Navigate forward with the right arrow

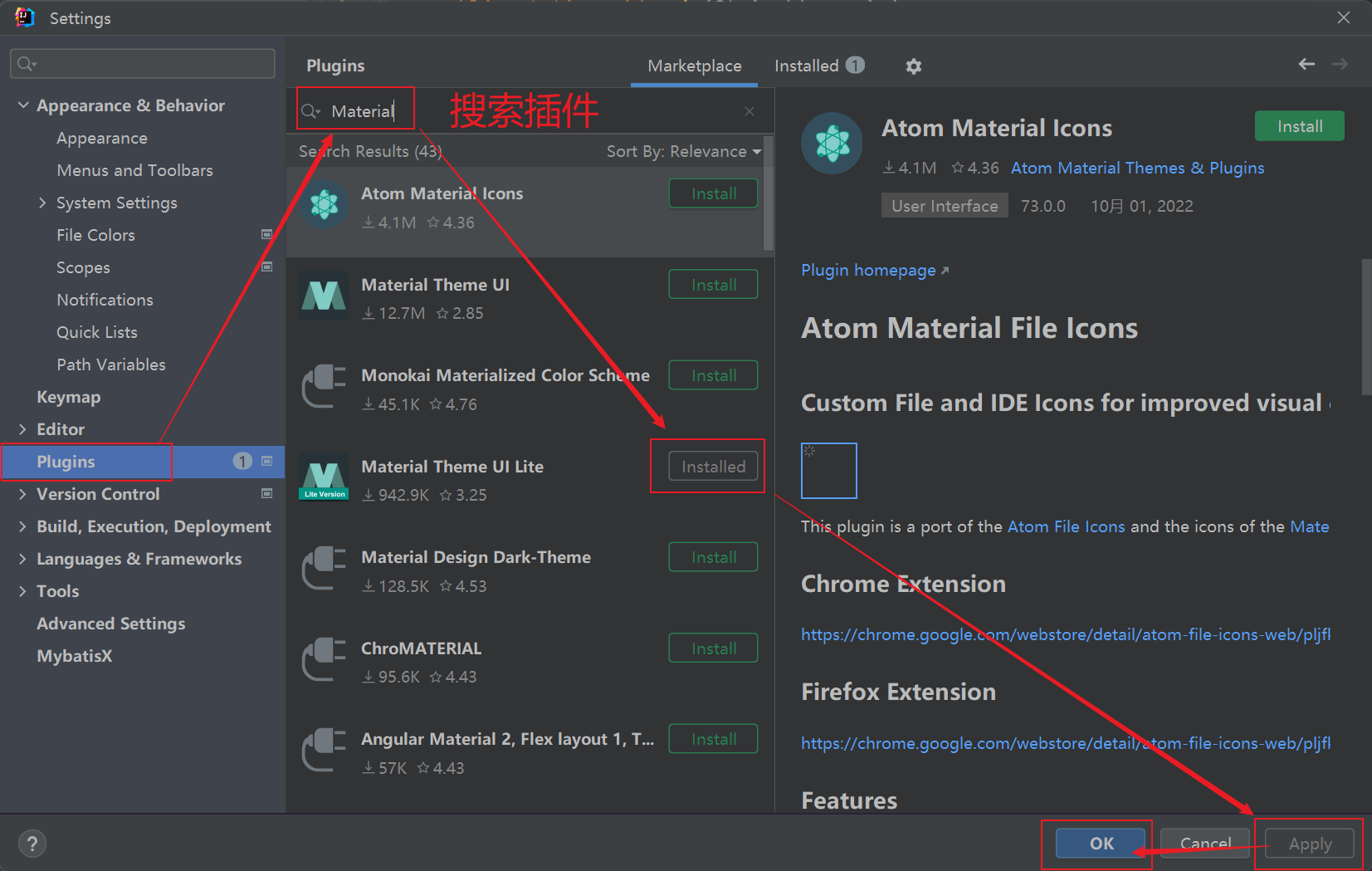point(1340,64)
